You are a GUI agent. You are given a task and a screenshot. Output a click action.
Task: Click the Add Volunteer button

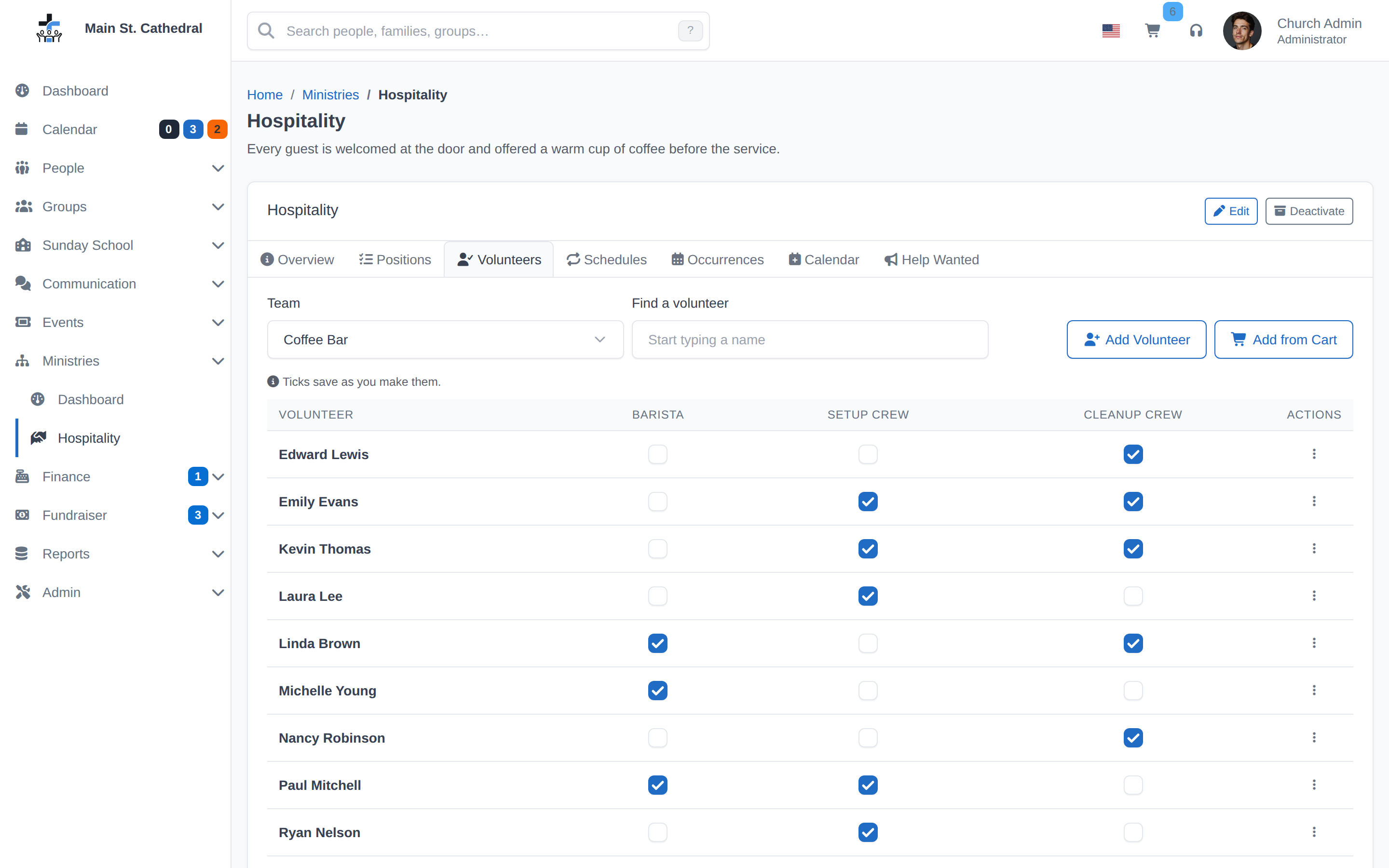[x=1136, y=340]
